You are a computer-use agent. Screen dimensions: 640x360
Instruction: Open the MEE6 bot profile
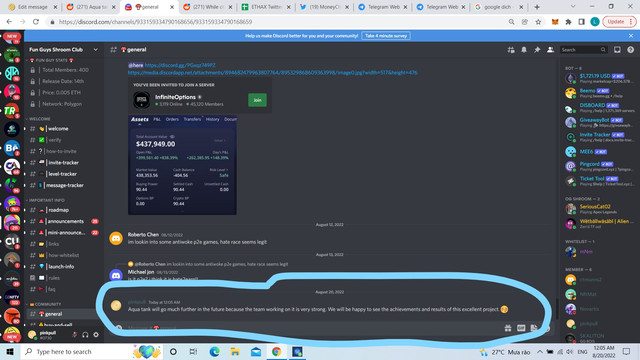[599, 152]
